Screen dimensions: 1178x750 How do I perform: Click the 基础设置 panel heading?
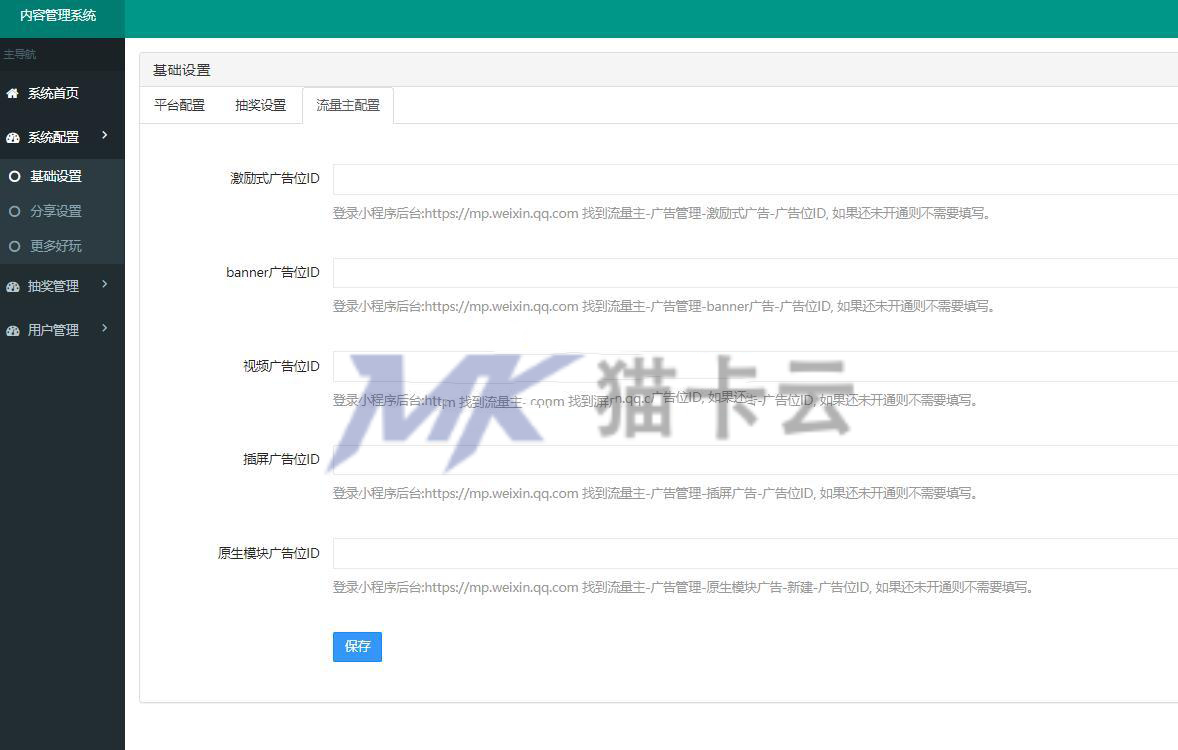click(182, 71)
